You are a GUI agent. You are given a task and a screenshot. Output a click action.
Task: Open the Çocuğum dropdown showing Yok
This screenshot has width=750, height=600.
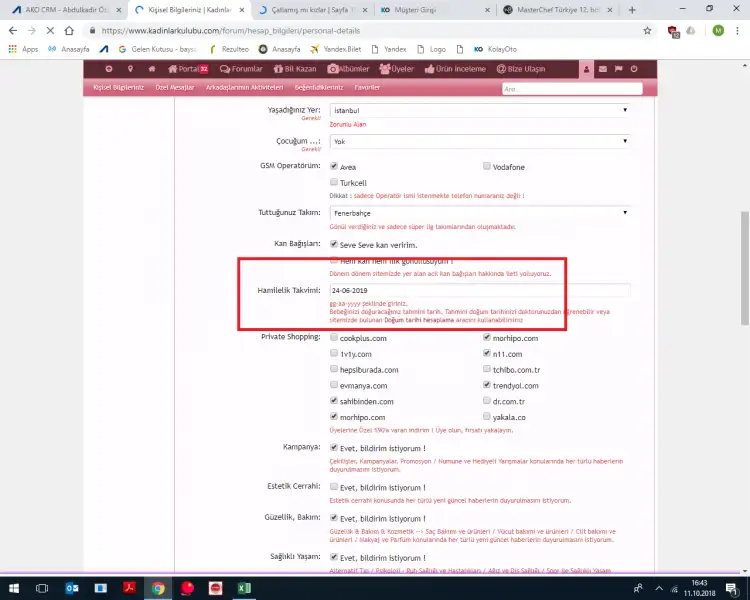479,142
